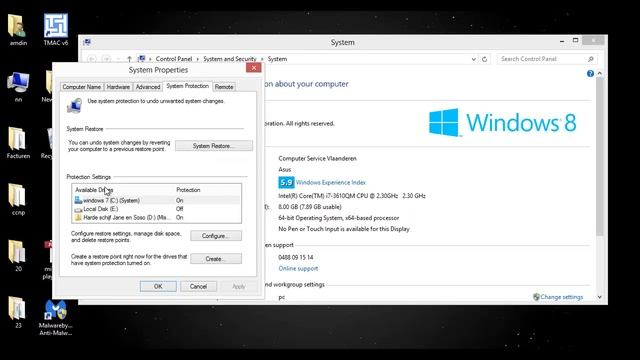Go back in System window

pos(92,59)
